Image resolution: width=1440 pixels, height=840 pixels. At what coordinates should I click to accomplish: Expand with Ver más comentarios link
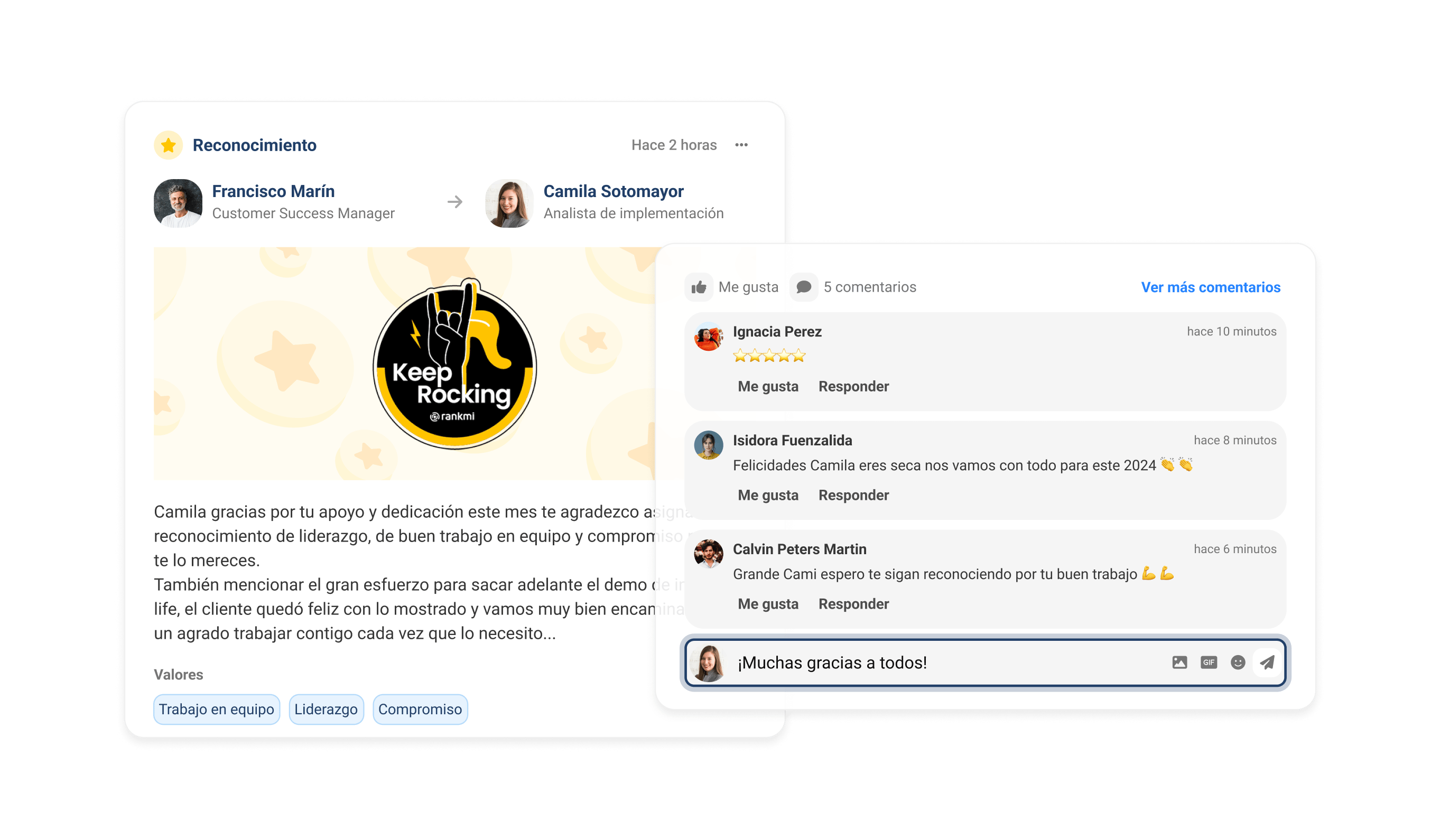(x=1210, y=287)
